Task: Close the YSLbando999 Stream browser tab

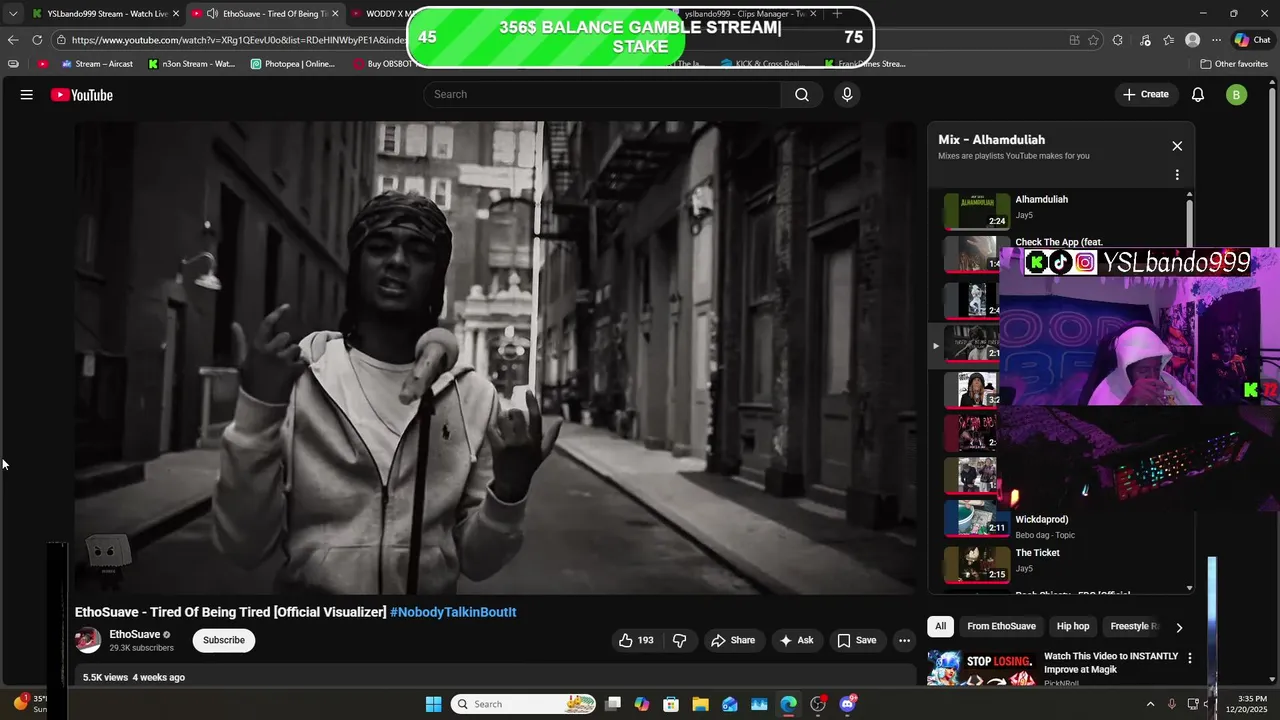Action: pos(176,14)
